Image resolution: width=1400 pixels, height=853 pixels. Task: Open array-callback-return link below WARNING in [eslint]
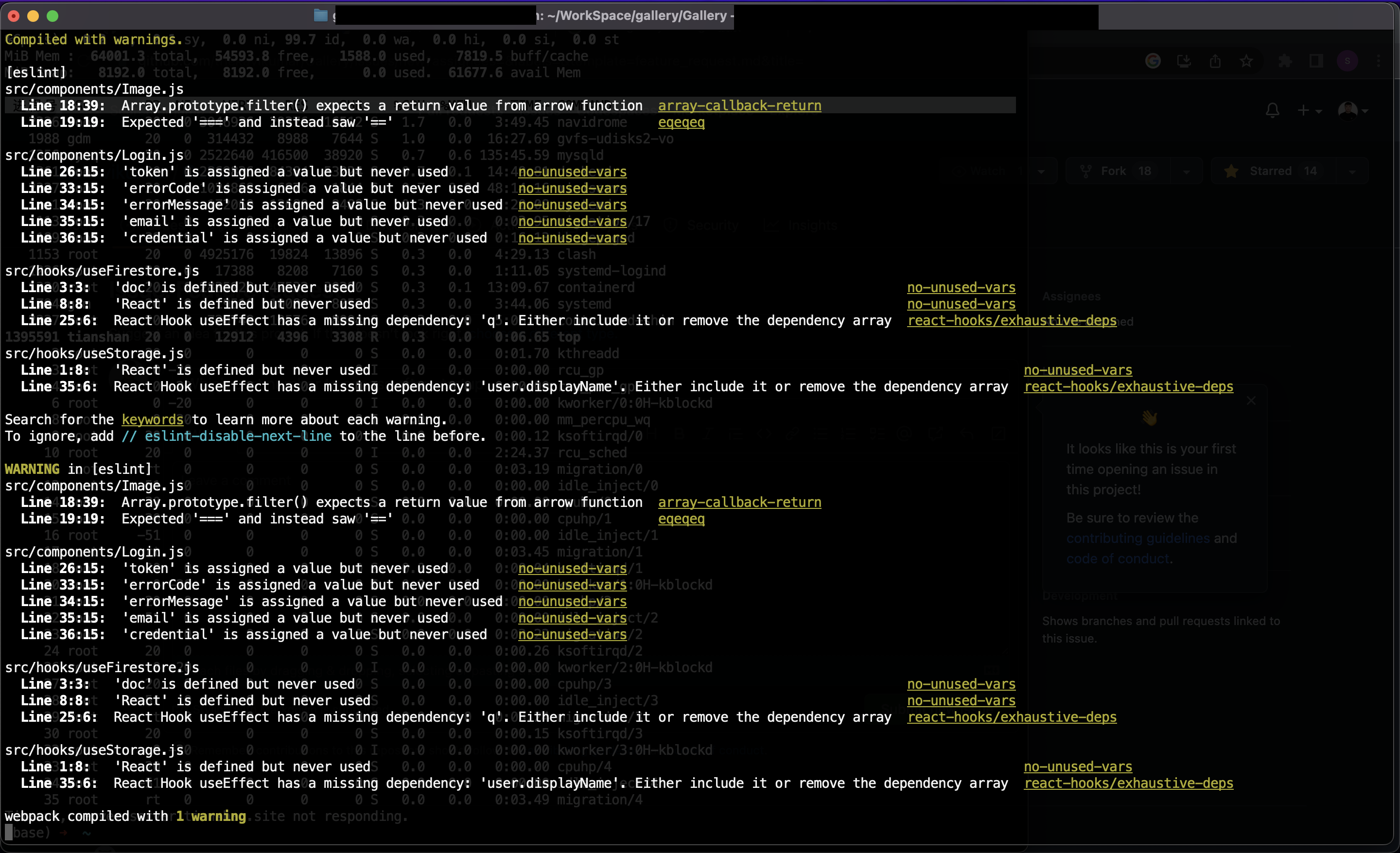pyautogui.click(x=739, y=502)
